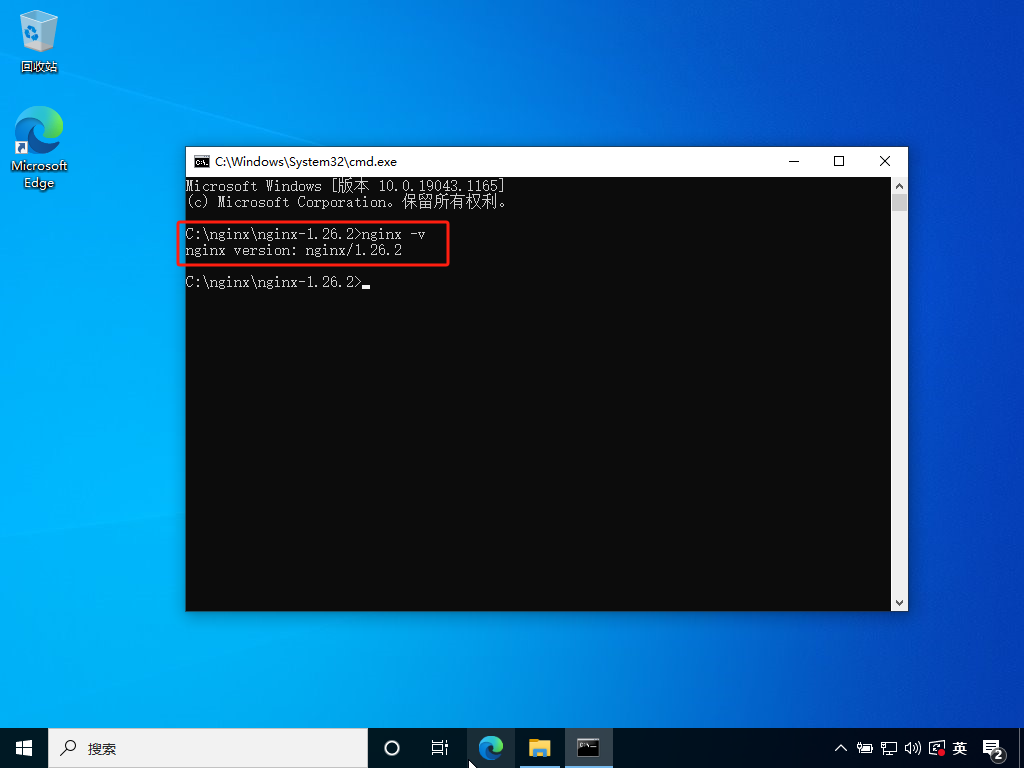Click inside the taskbar search box
Viewport: 1024px width, 768px height.
pyautogui.click(x=208, y=748)
